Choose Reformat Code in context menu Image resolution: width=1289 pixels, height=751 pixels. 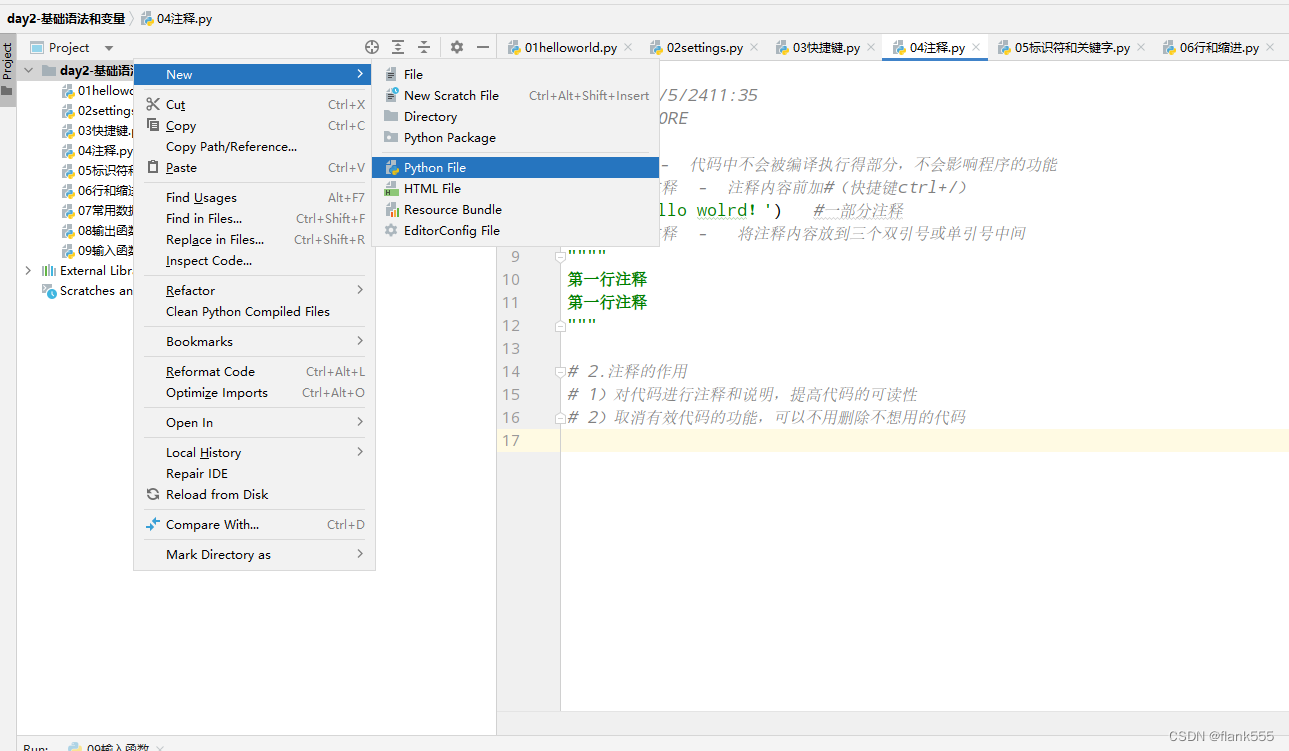(254, 371)
